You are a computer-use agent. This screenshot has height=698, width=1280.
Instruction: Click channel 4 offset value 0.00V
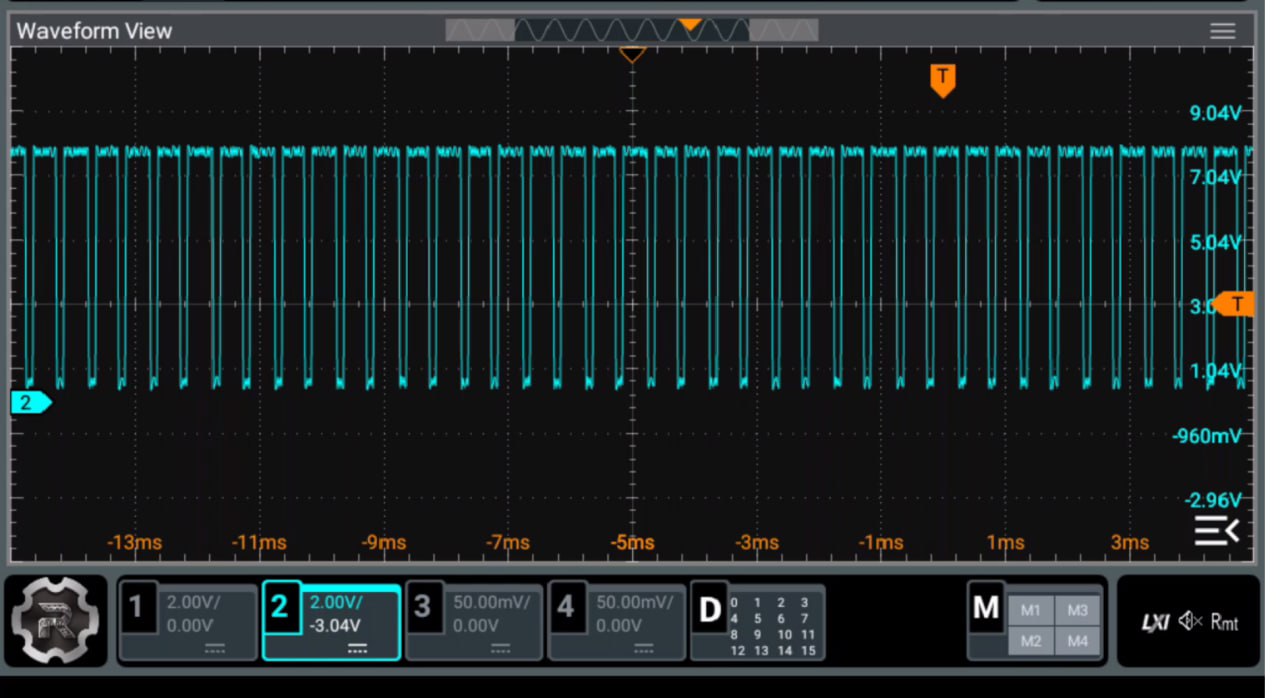click(x=620, y=626)
